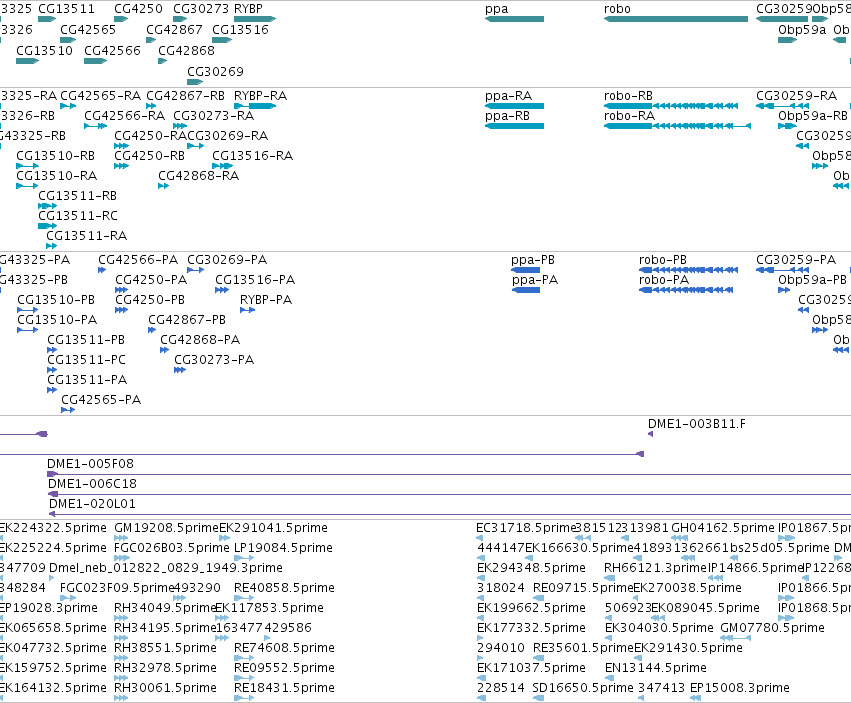851x703 pixels.
Task: Select protein label CG42566-PA
Action: [x=138, y=260]
